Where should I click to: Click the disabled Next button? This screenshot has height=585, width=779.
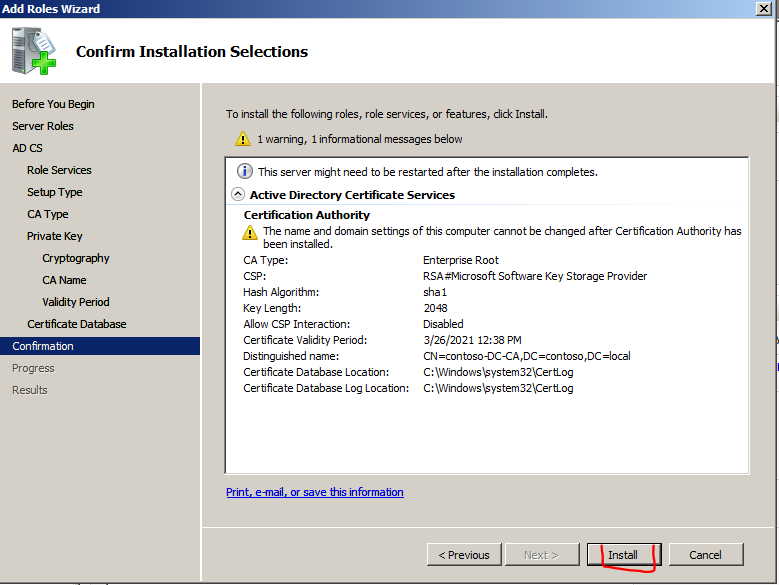542,554
